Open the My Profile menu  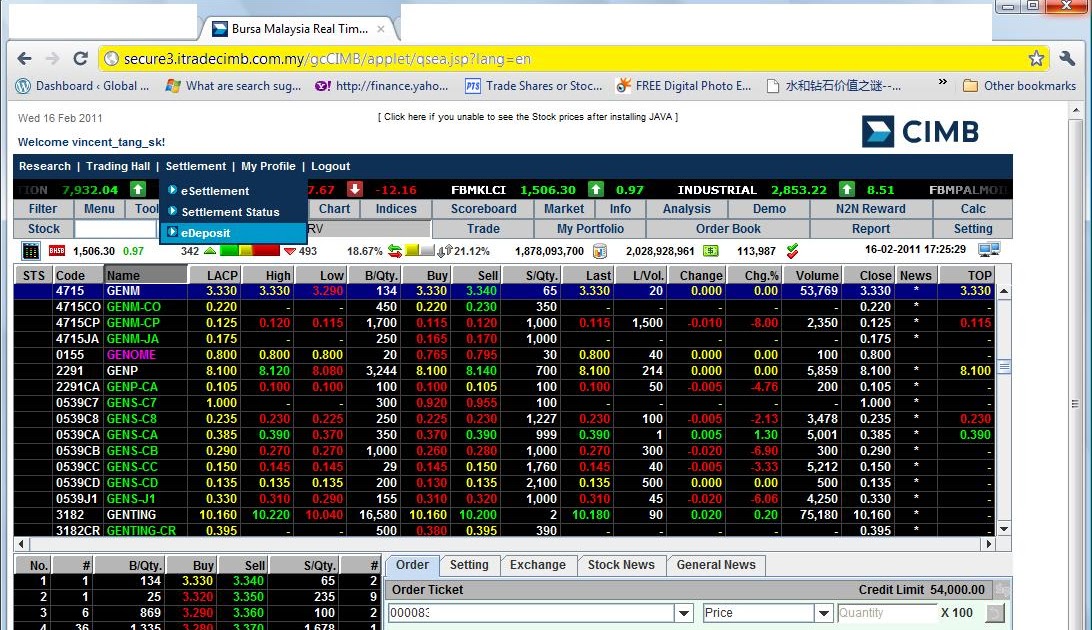268,166
